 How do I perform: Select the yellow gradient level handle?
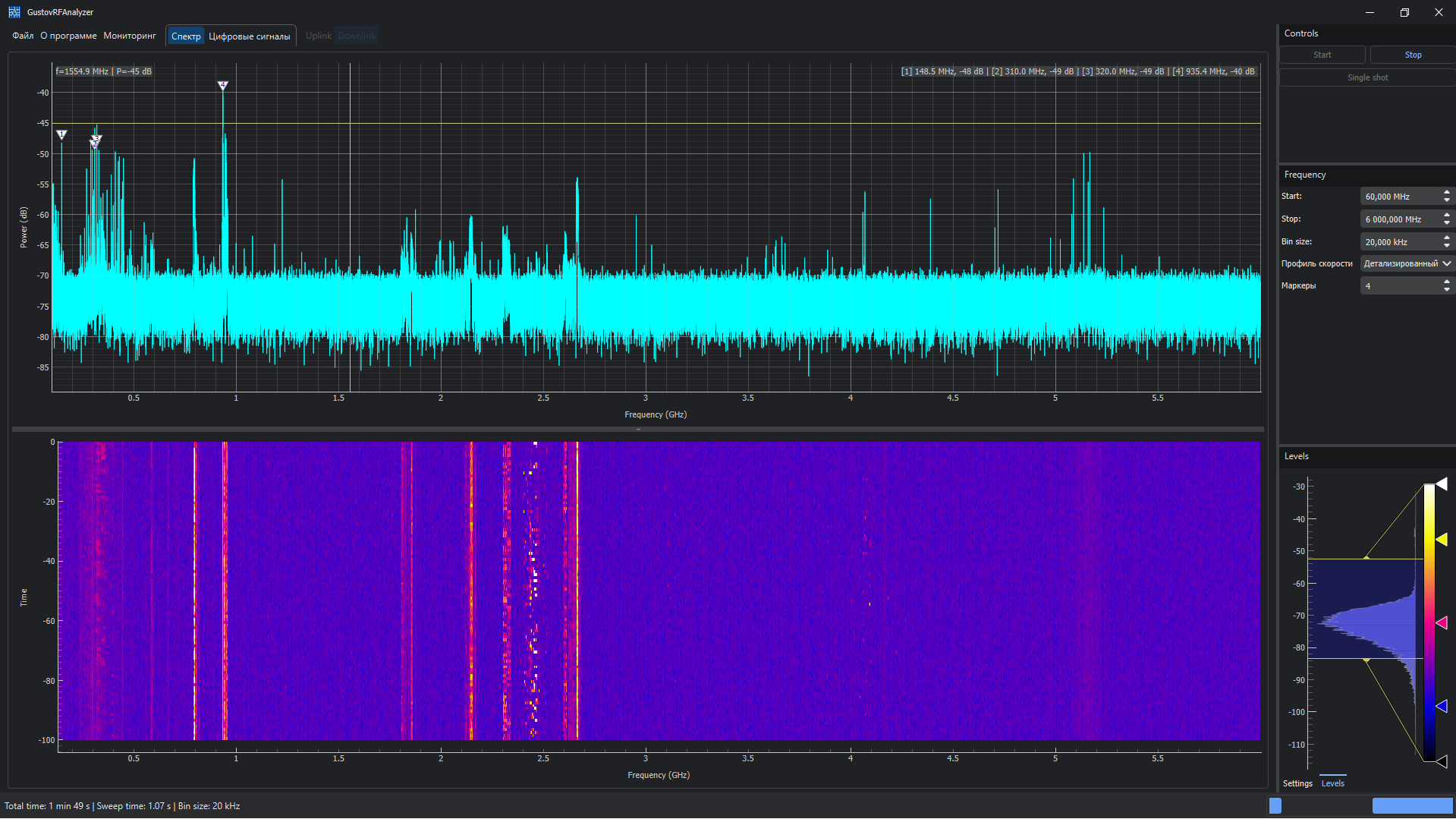[x=1442, y=539]
